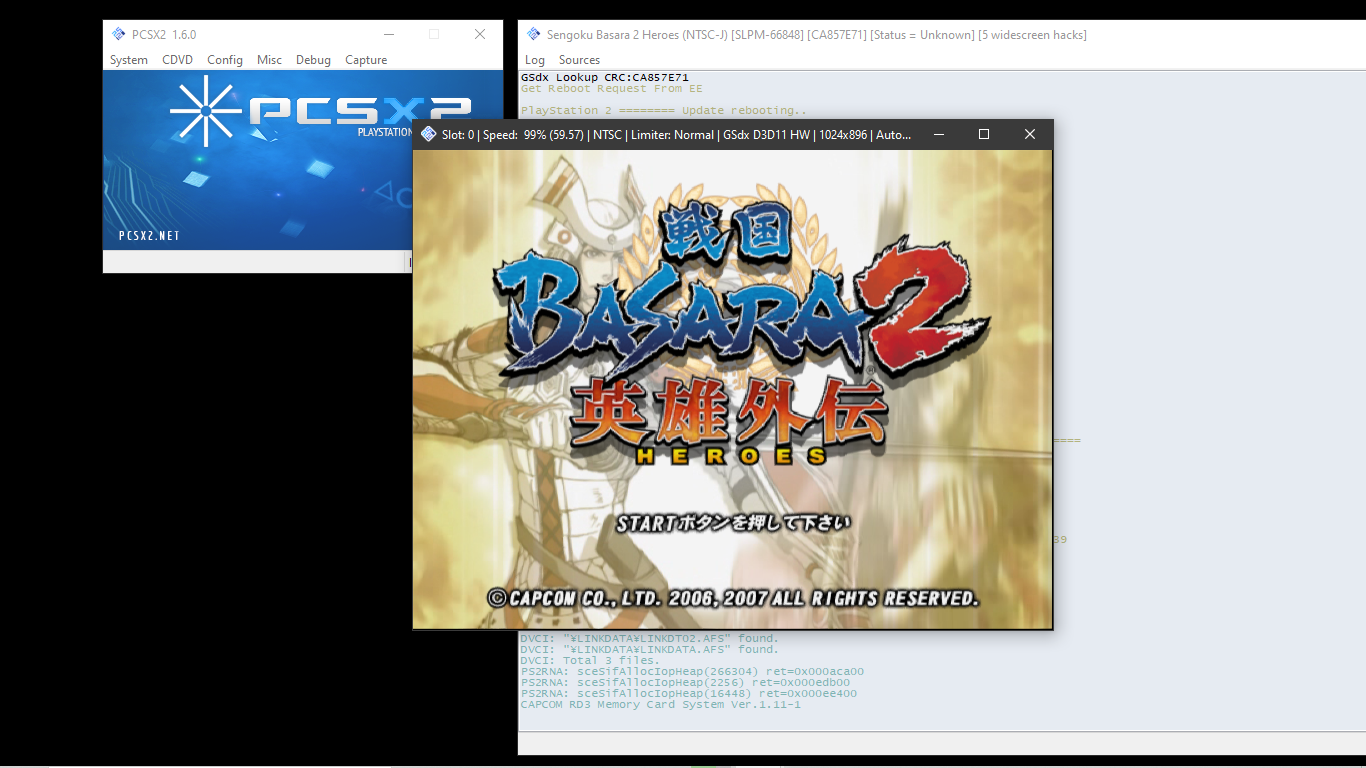The height and width of the screenshot is (768, 1366).
Task: Open the System menu in PCSX2
Action: (128, 60)
